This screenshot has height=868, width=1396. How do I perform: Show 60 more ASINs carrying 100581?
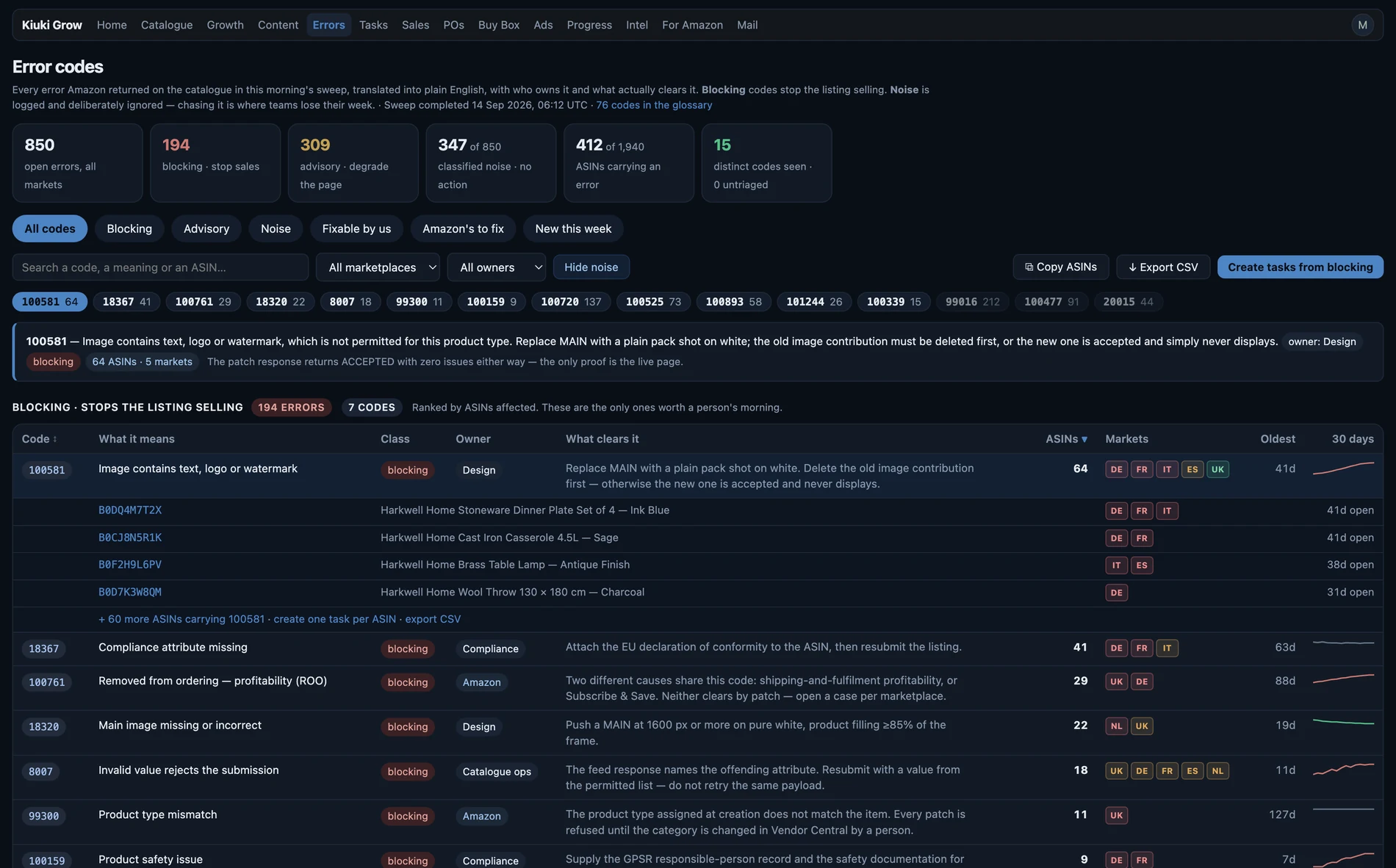coord(181,619)
